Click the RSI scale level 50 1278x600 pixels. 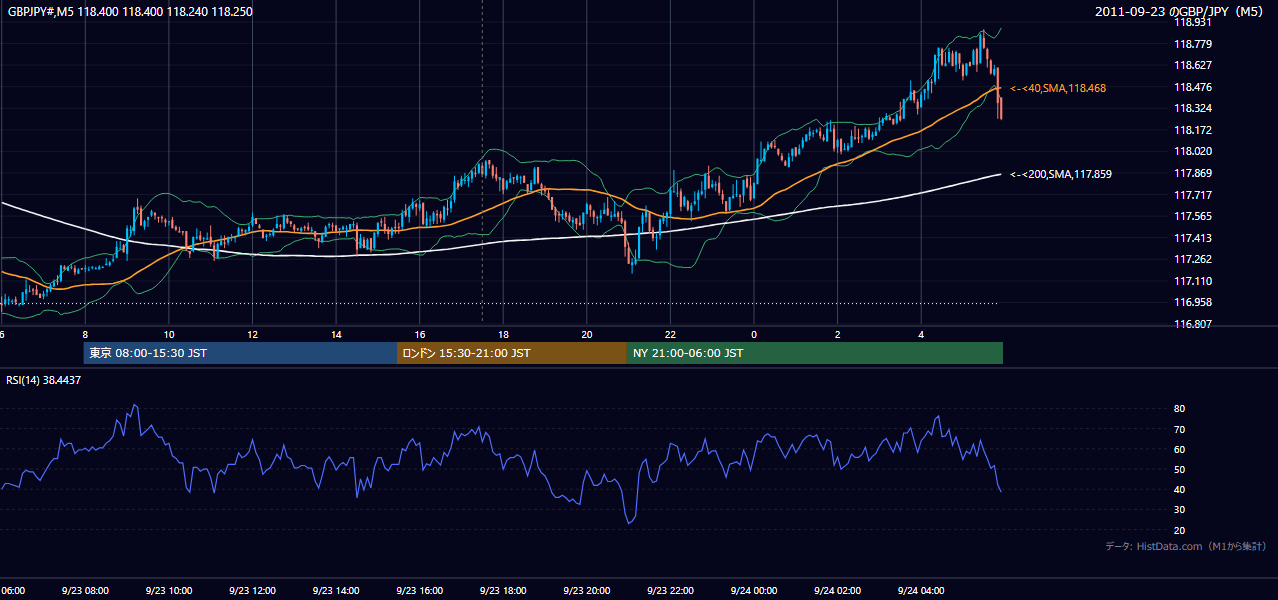click(1179, 469)
